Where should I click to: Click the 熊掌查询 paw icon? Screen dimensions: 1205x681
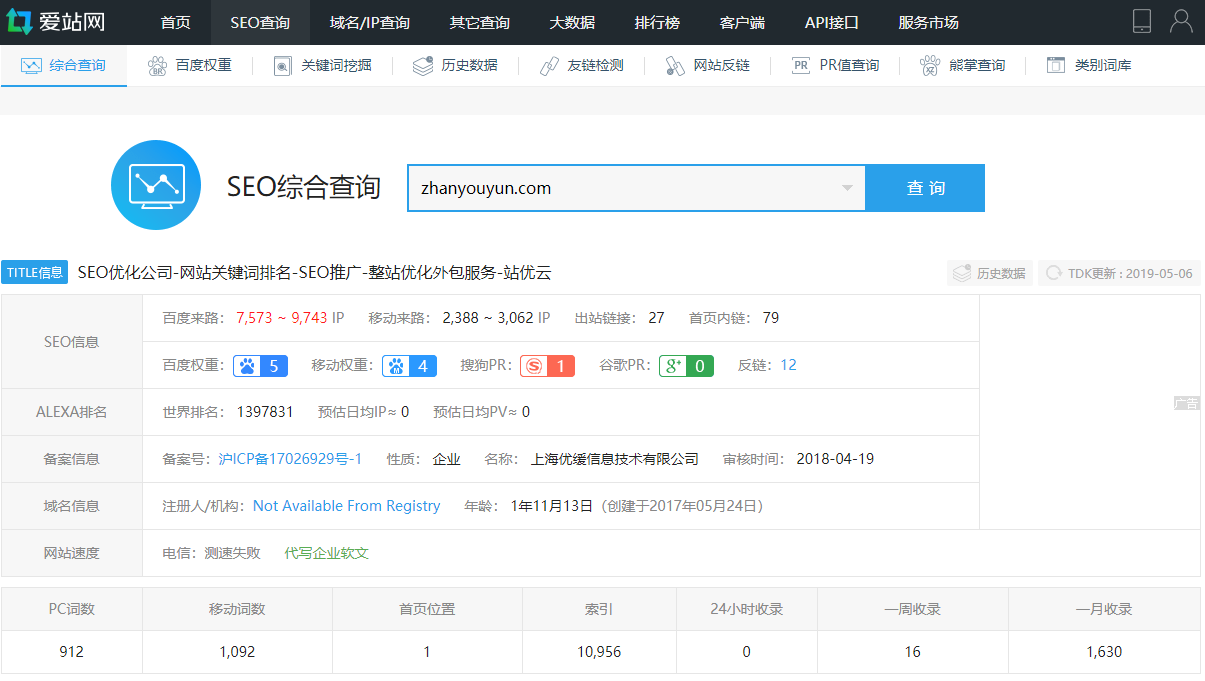coord(930,66)
